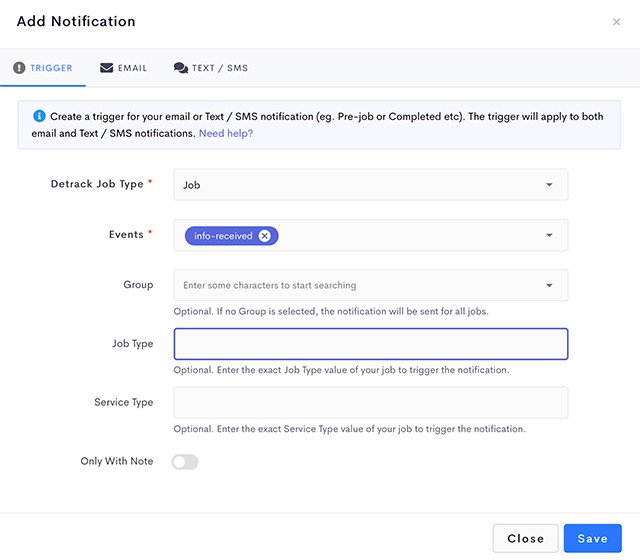This screenshot has width=640, height=560.
Task: Select the info-received tag in Events
Action: coord(223,236)
